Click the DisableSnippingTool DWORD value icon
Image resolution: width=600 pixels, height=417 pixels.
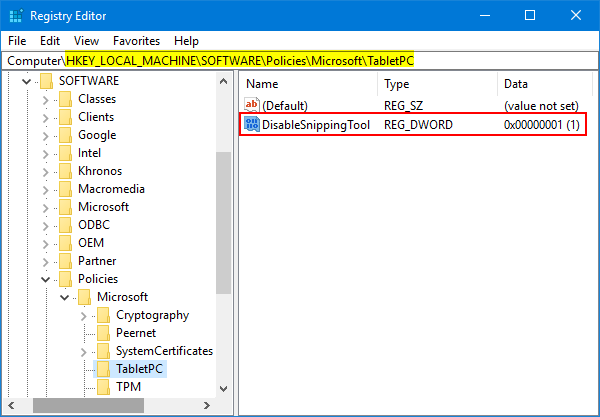click(251, 125)
